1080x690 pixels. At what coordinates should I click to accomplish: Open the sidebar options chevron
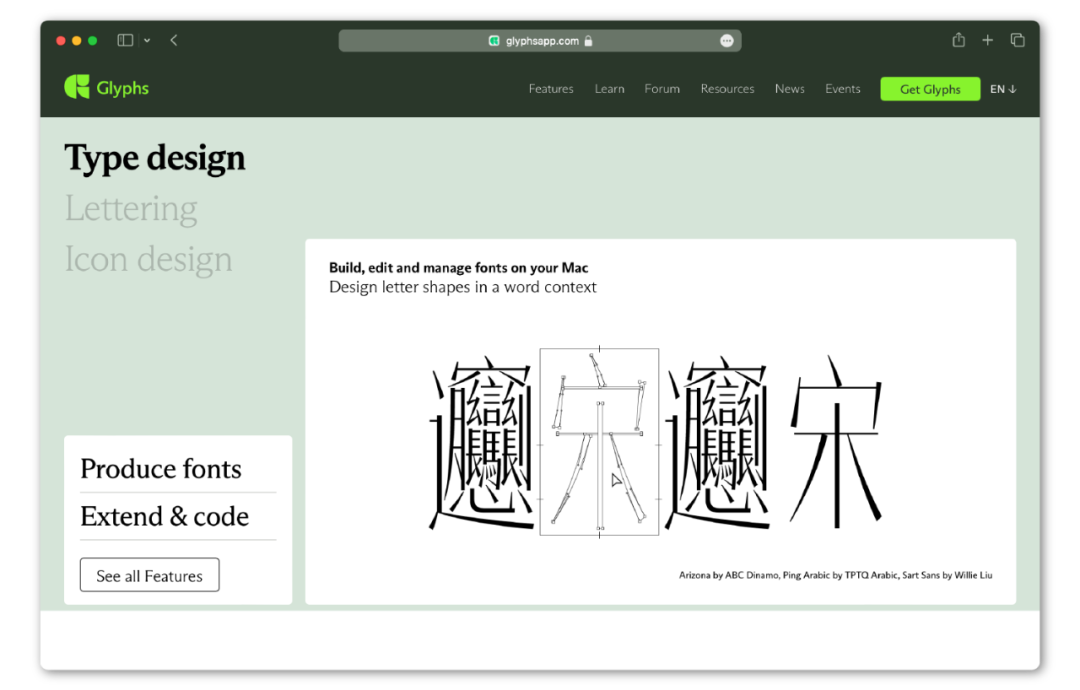tap(147, 41)
